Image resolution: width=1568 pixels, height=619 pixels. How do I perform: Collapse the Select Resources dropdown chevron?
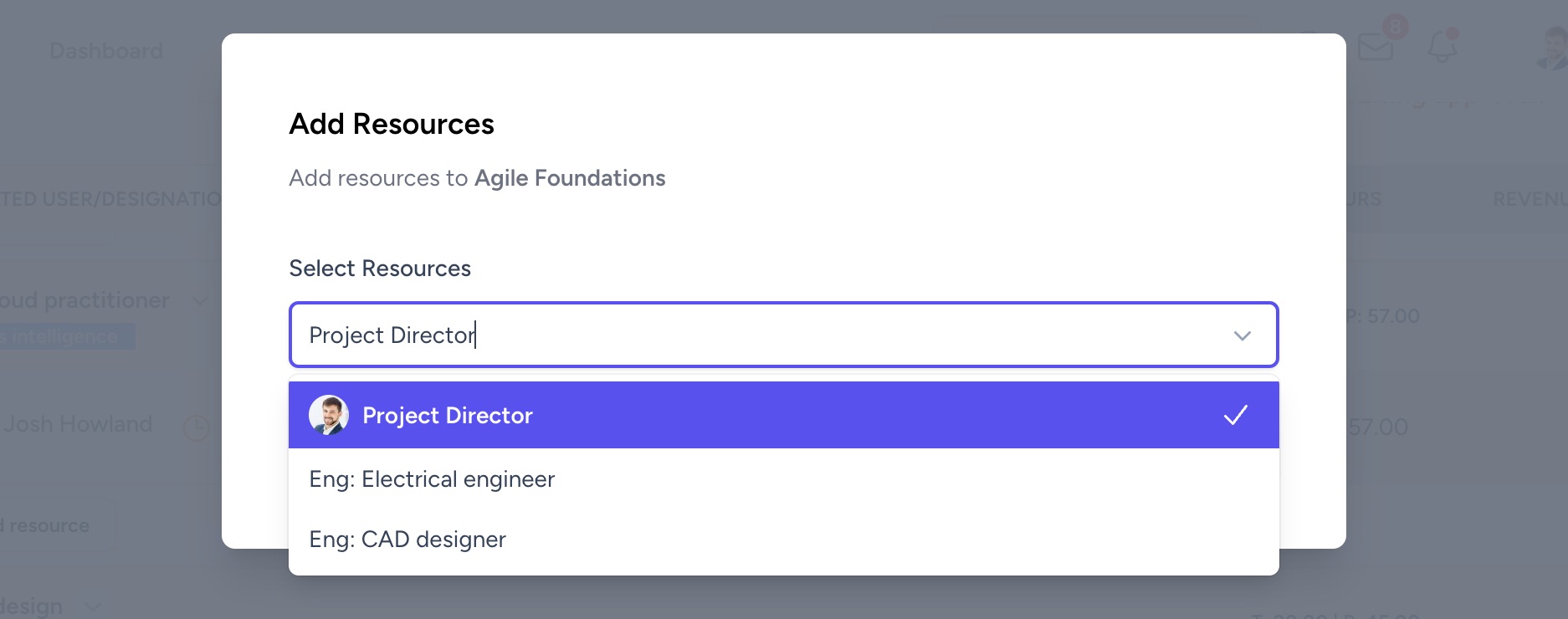coord(1243,335)
